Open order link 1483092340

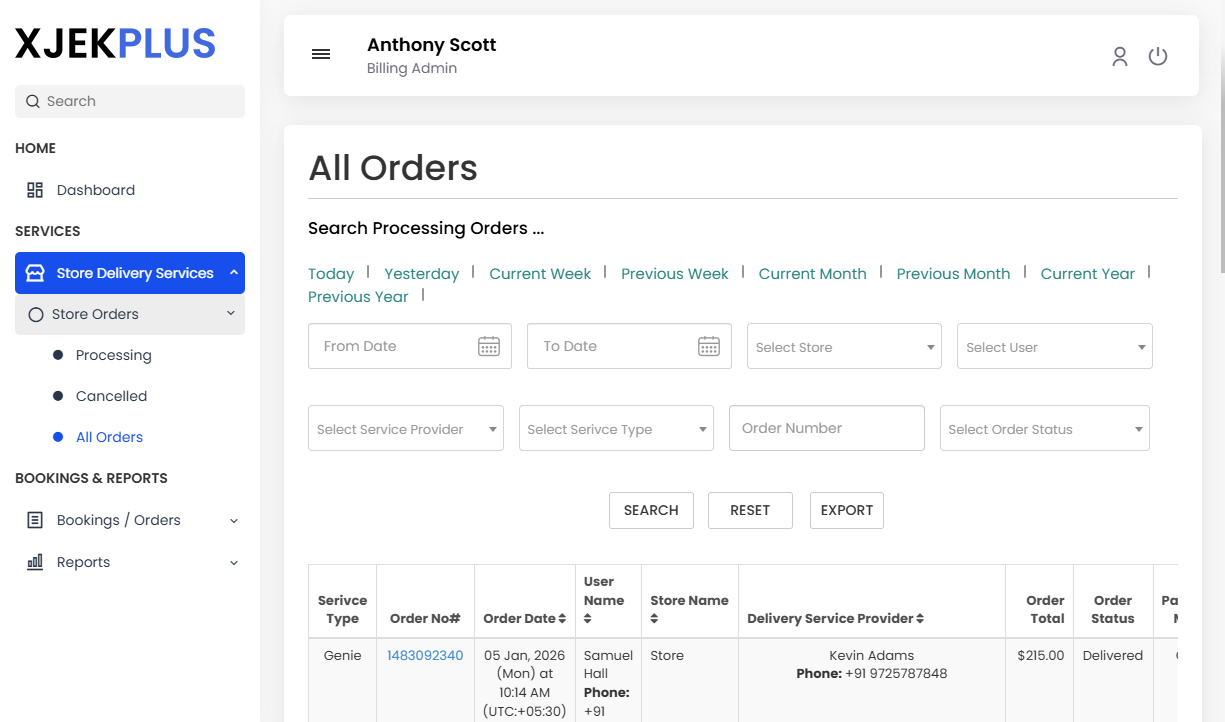point(425,654)
